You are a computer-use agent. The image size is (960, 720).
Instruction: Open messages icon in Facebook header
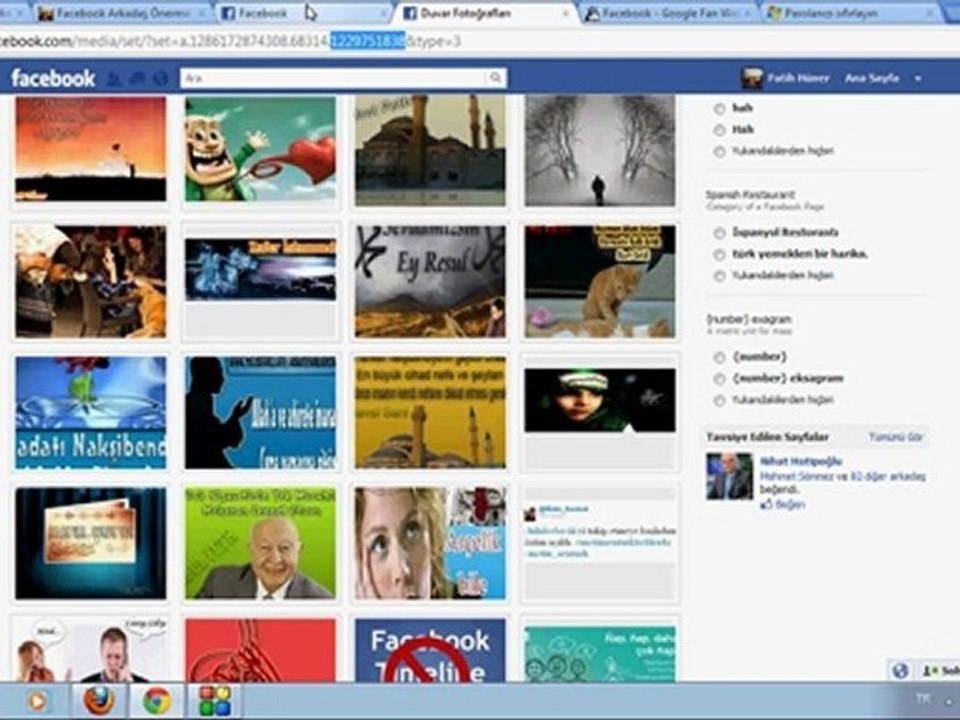pyautogui.click(x=137, y=78)
